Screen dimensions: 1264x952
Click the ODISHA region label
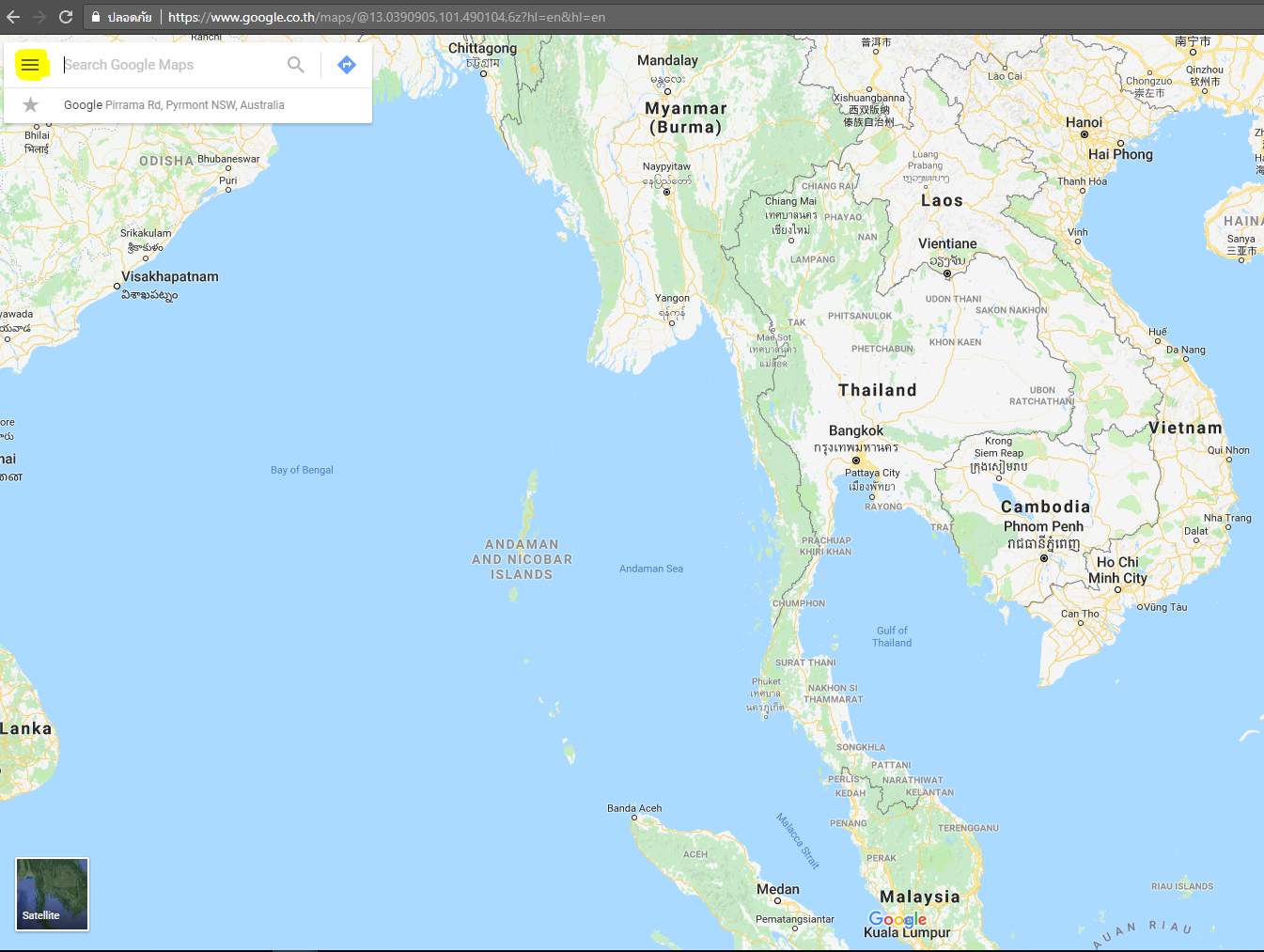[x=166, y=161]
